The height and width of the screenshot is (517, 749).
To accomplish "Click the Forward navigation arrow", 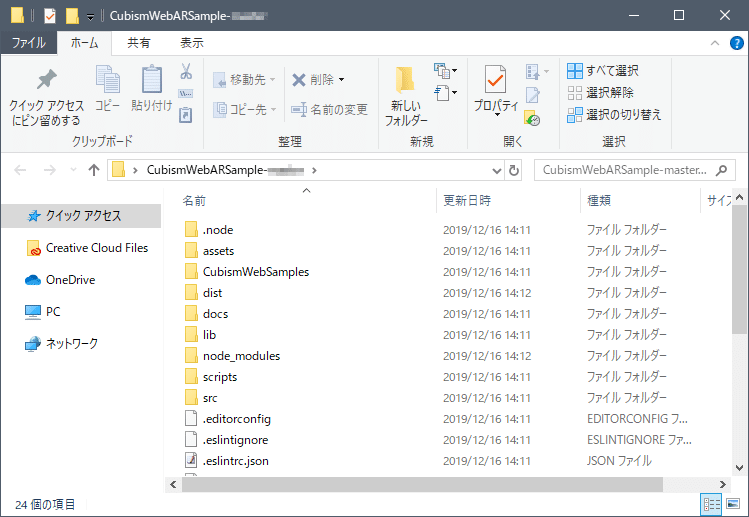I will (x=50, y=170).
